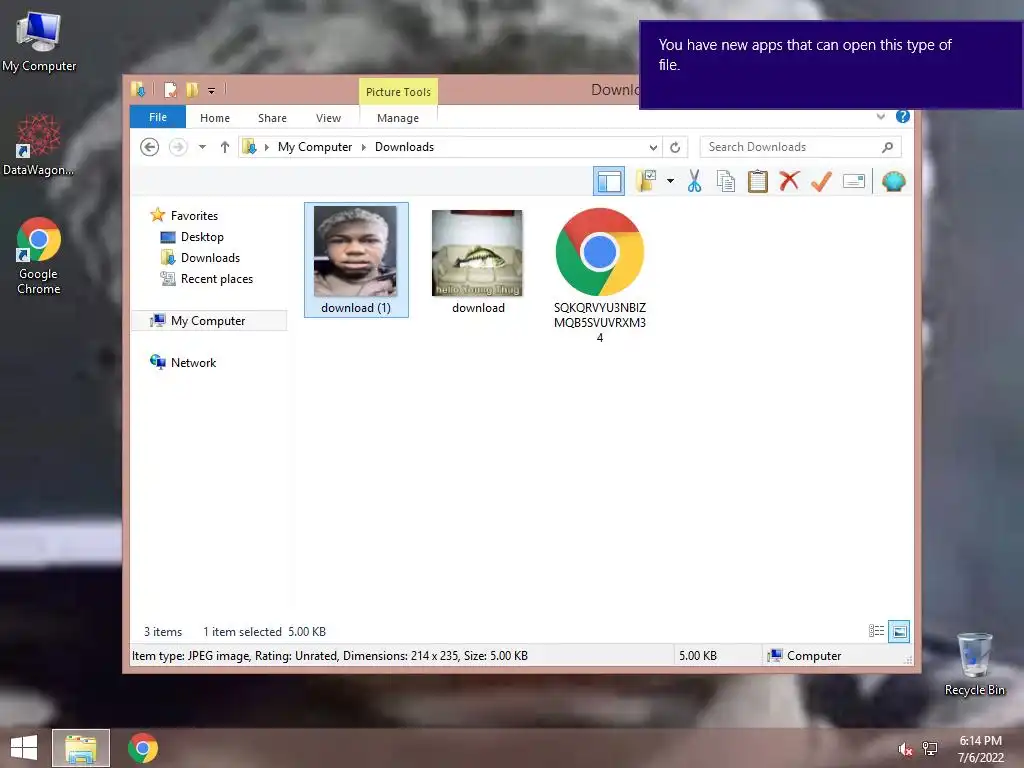The image size is (1024, 768).
Task: Switch to the Home ribbon tab
Action: click(x=215, y=118)
